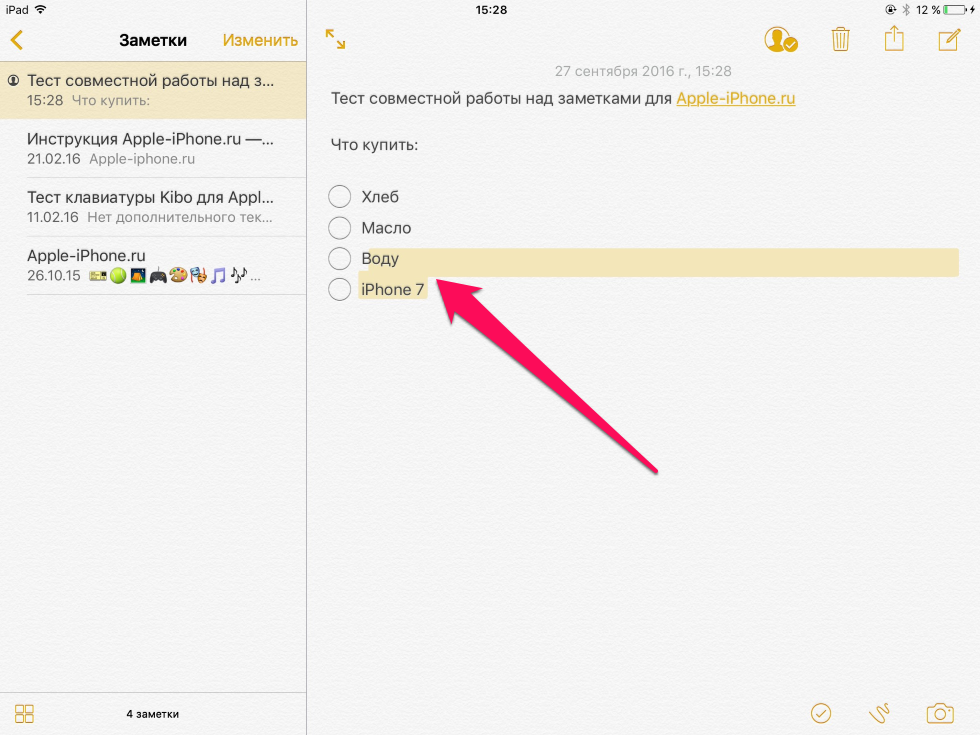Tap the highlighted Воду text
This screenshot has width=980, height=735.
380,259
